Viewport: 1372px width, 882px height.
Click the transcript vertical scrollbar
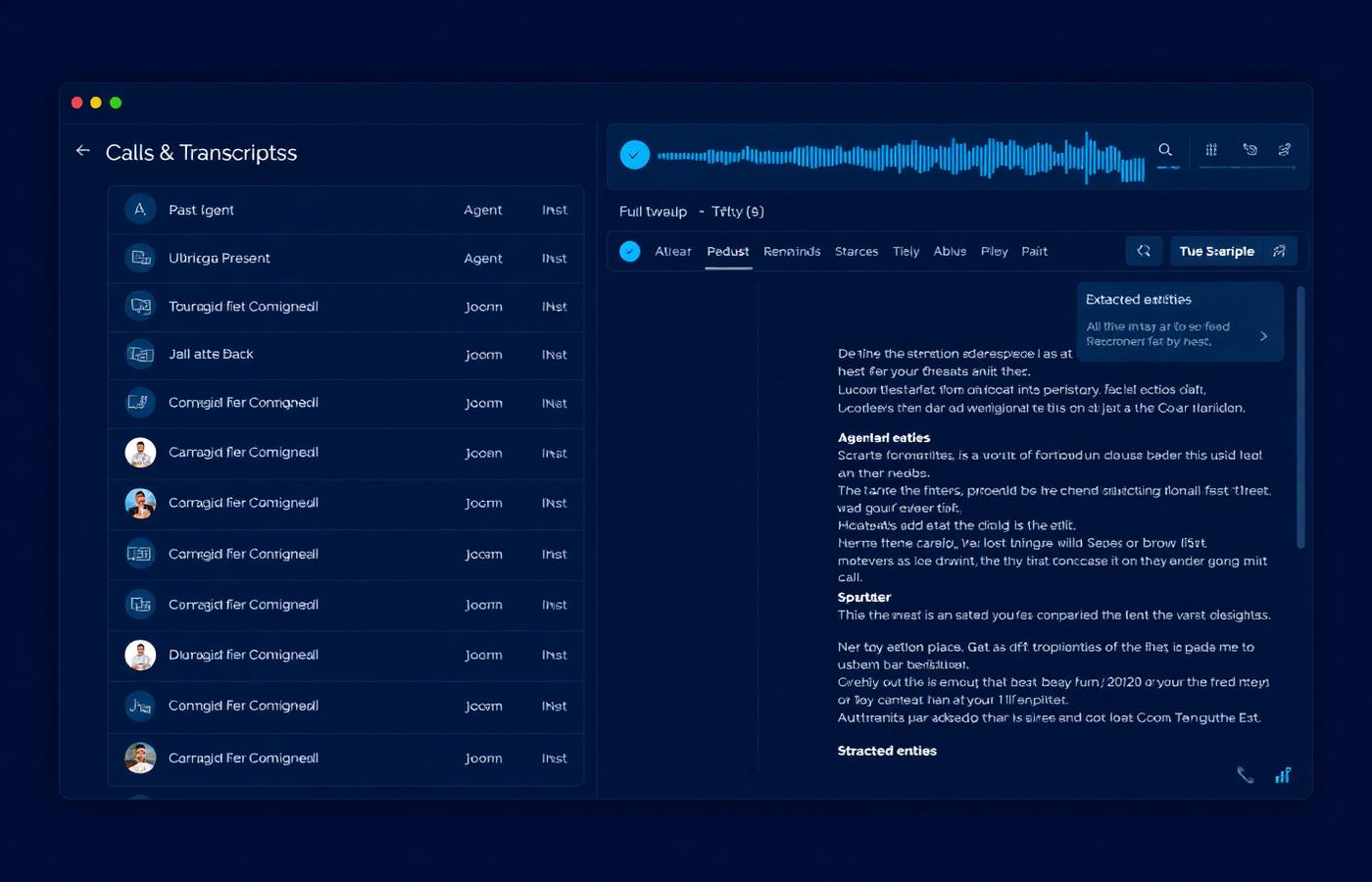coord(1300,416)
